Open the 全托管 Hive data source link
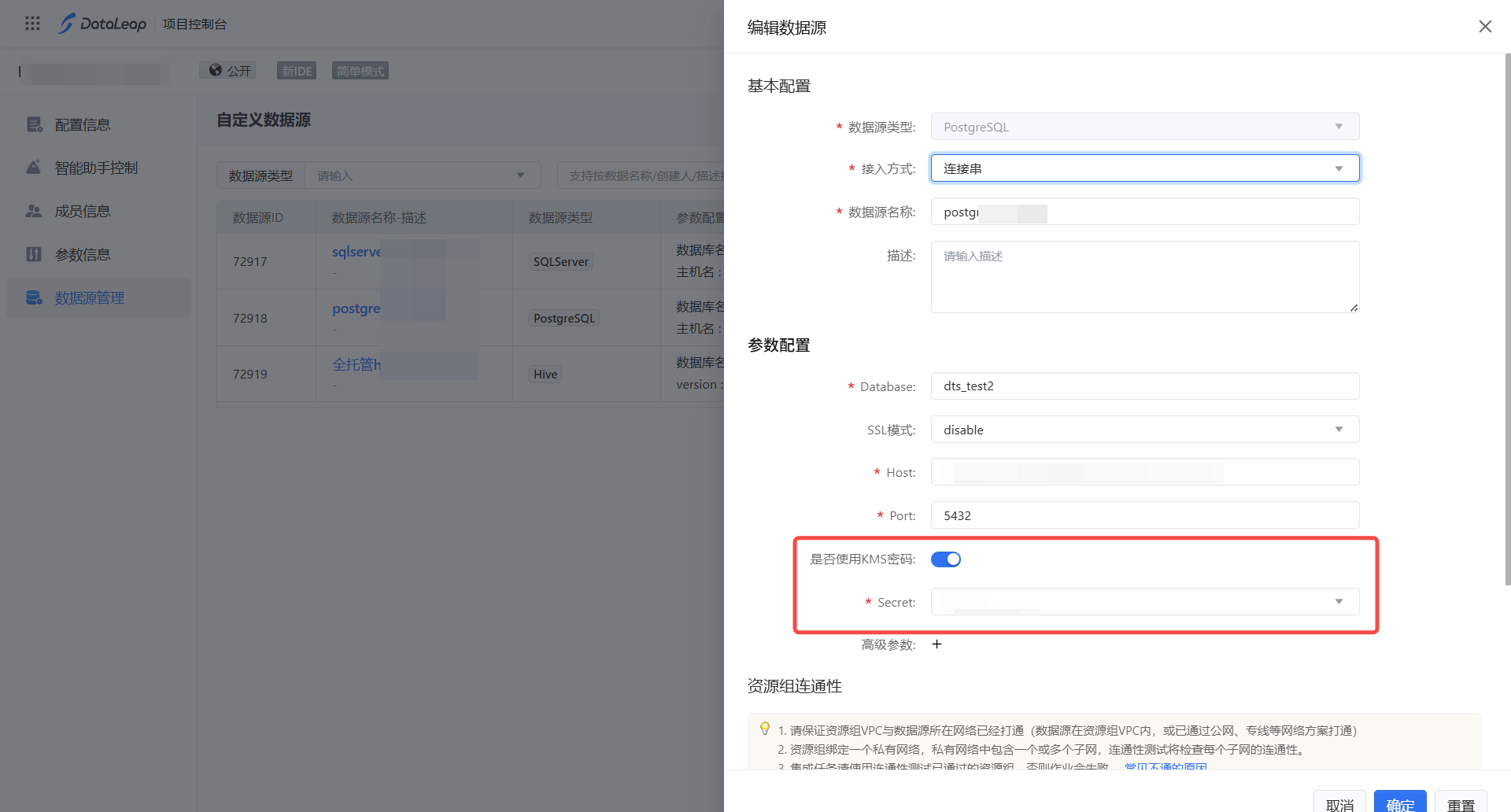 pos(357,364)
